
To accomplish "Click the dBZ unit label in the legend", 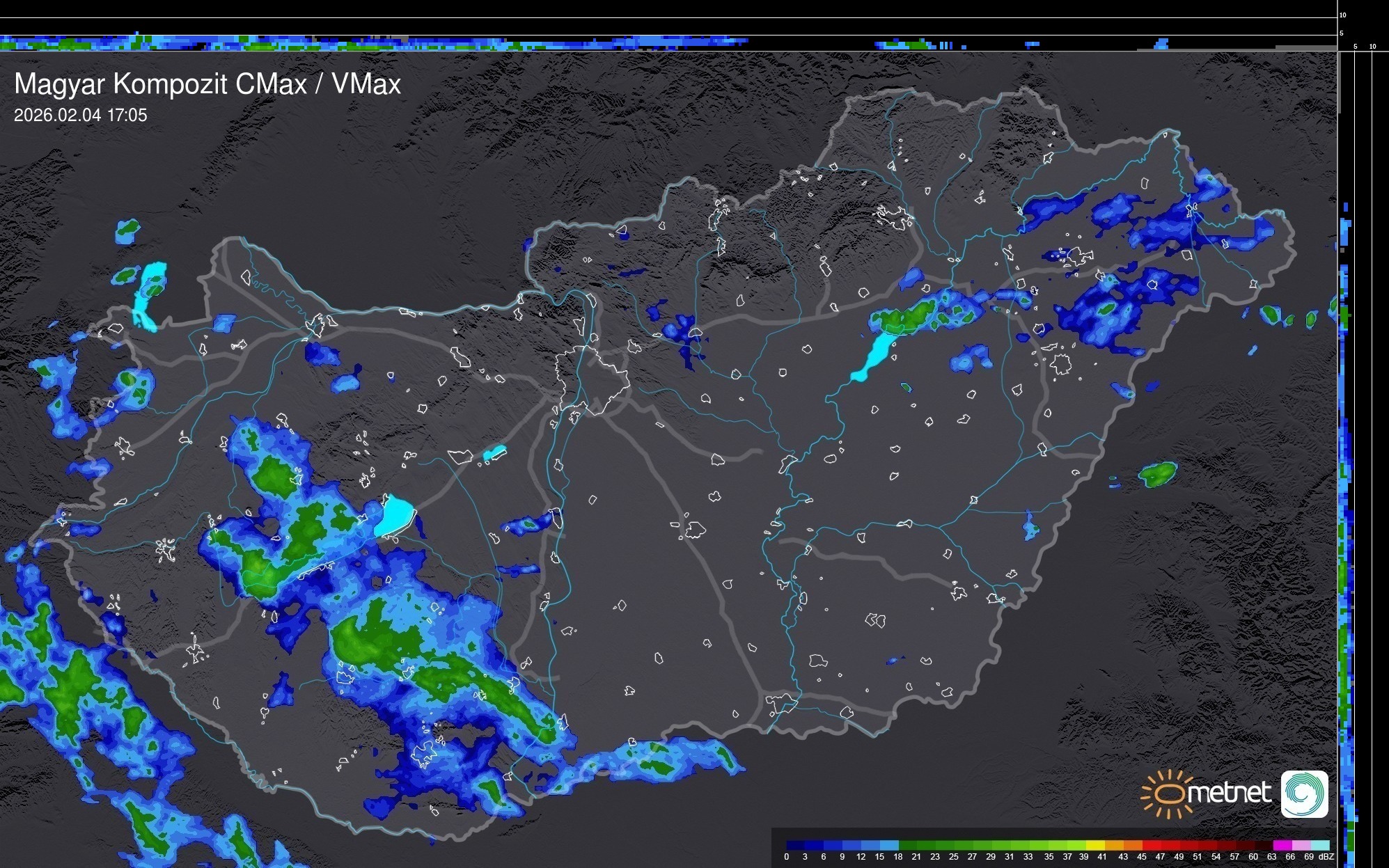I will pos(1326,857).
